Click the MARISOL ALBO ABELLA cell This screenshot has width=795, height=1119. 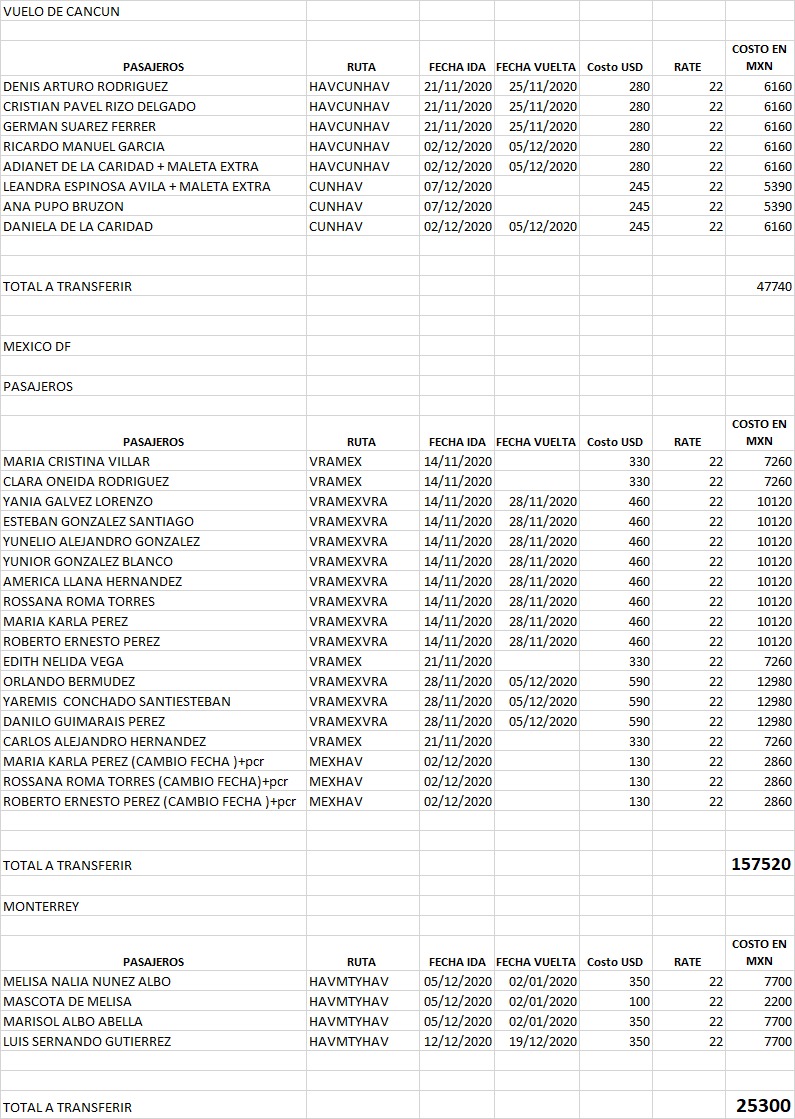pyautogui.click(x=153, y=1021)
